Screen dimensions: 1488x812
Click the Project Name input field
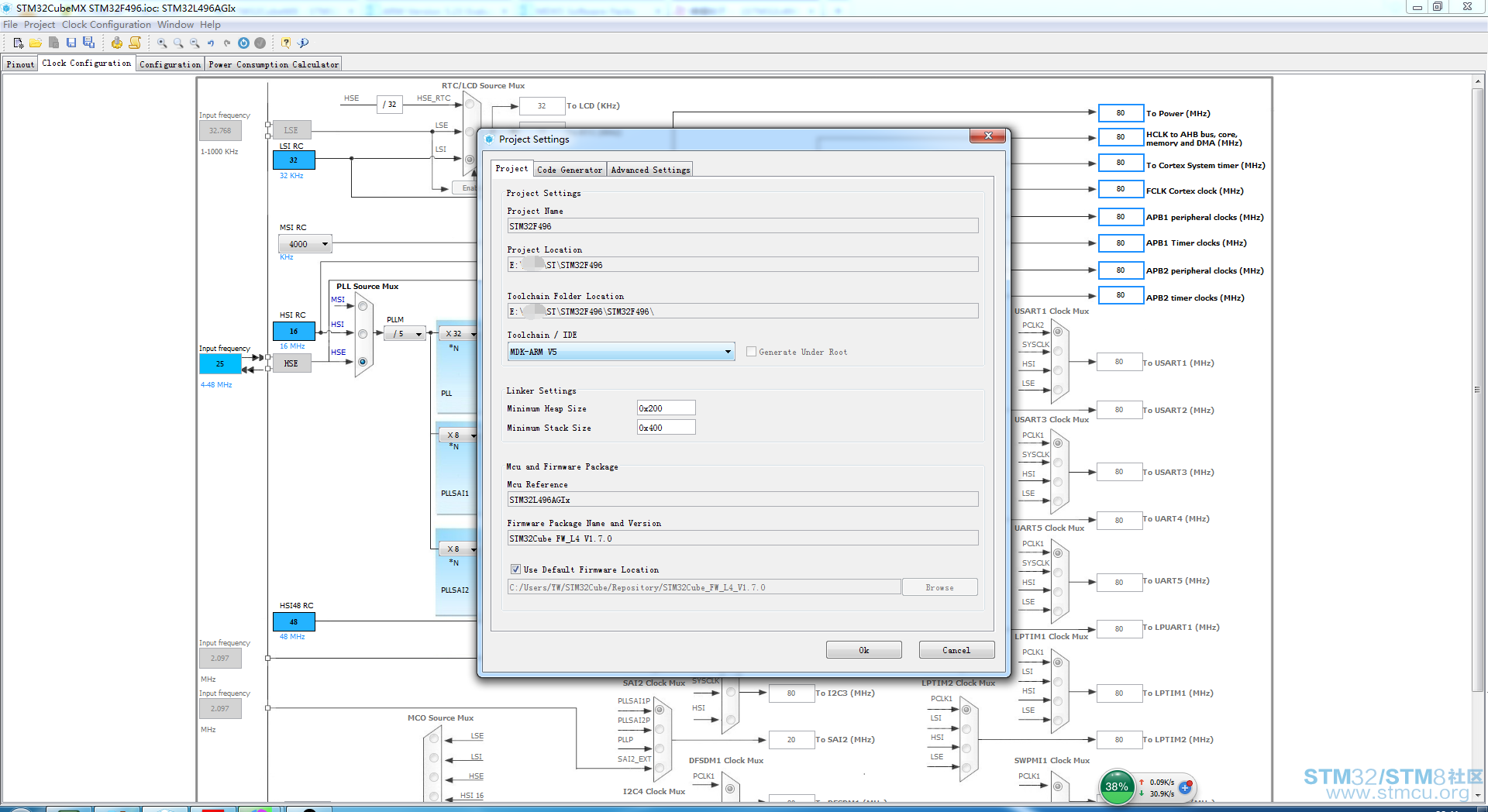(742, 226)
